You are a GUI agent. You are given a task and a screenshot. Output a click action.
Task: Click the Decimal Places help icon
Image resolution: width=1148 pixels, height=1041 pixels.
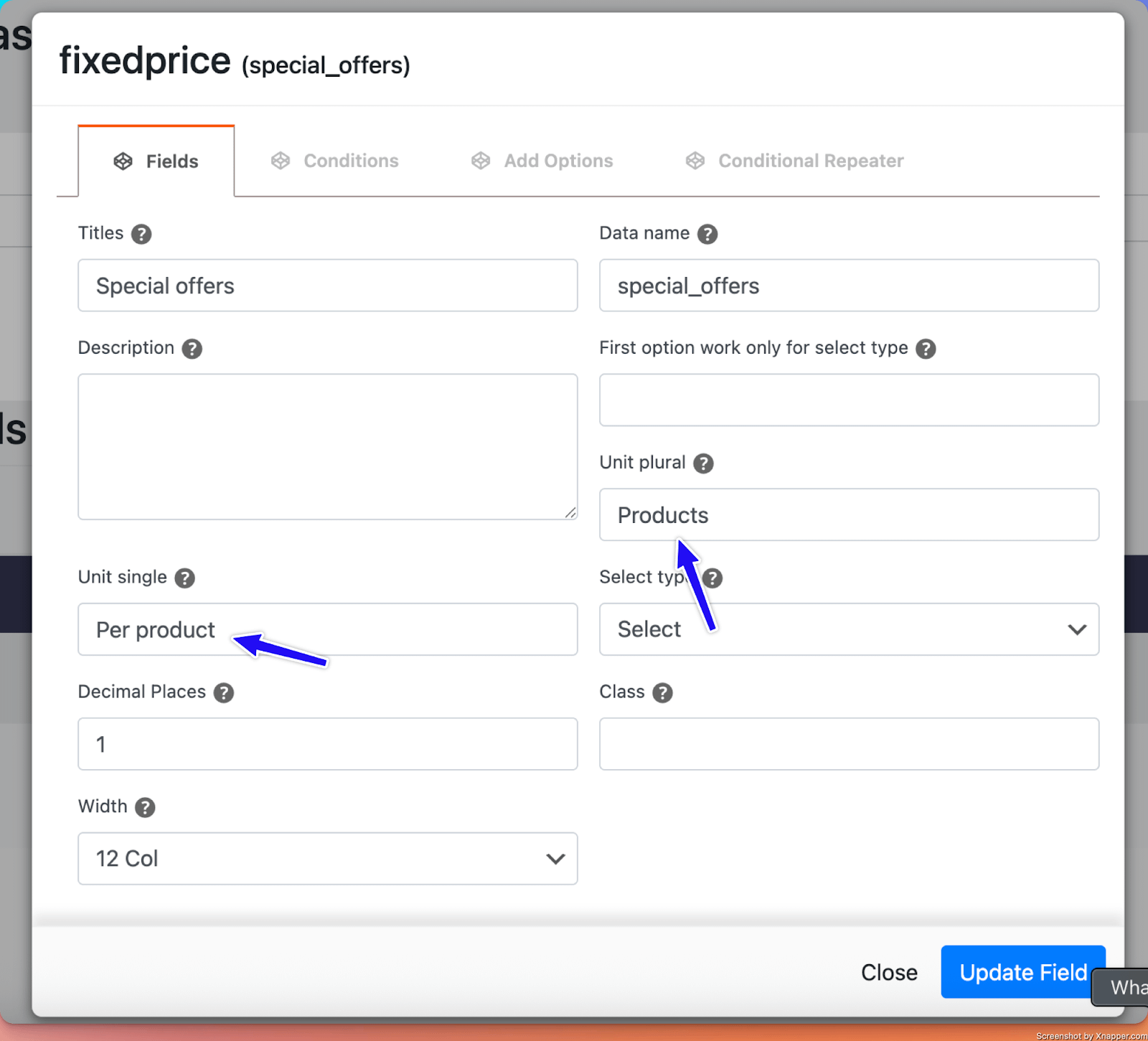(x=224, y=693)
